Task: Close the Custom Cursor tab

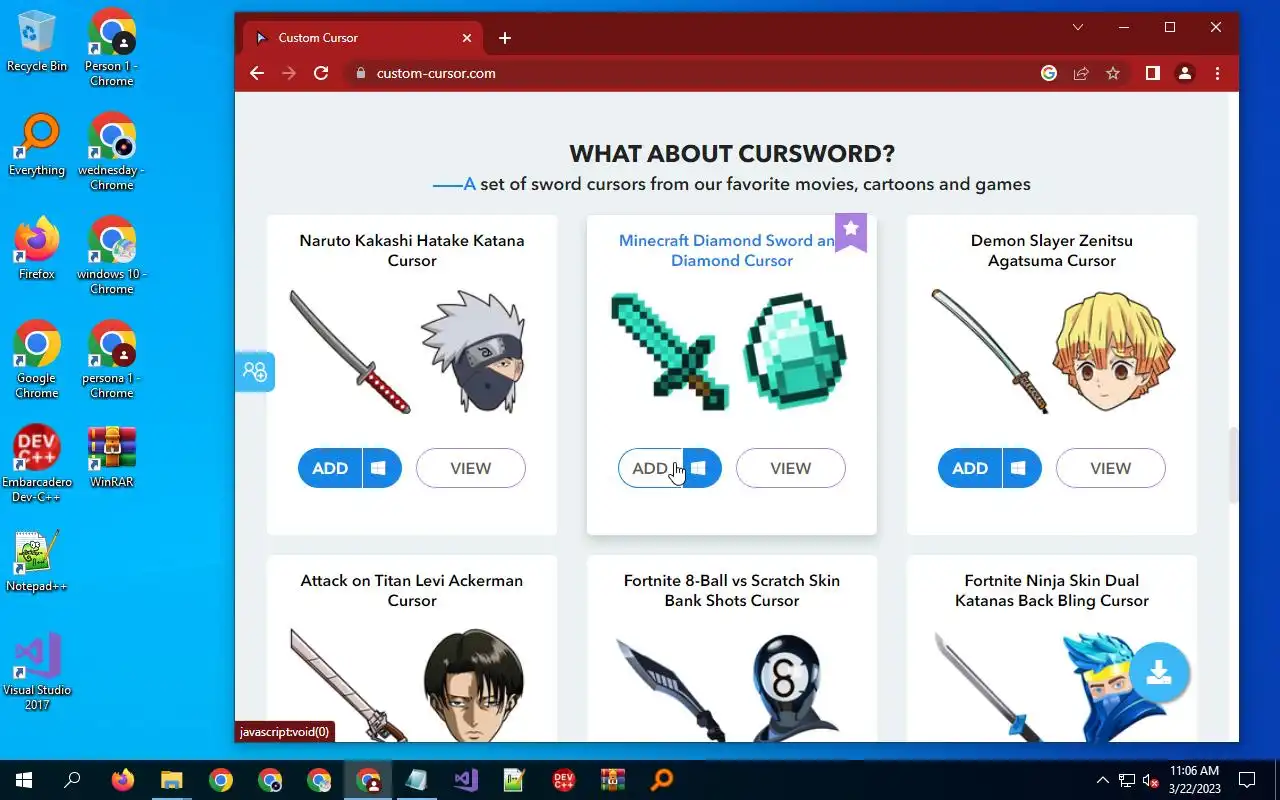Action: point(467,38)
